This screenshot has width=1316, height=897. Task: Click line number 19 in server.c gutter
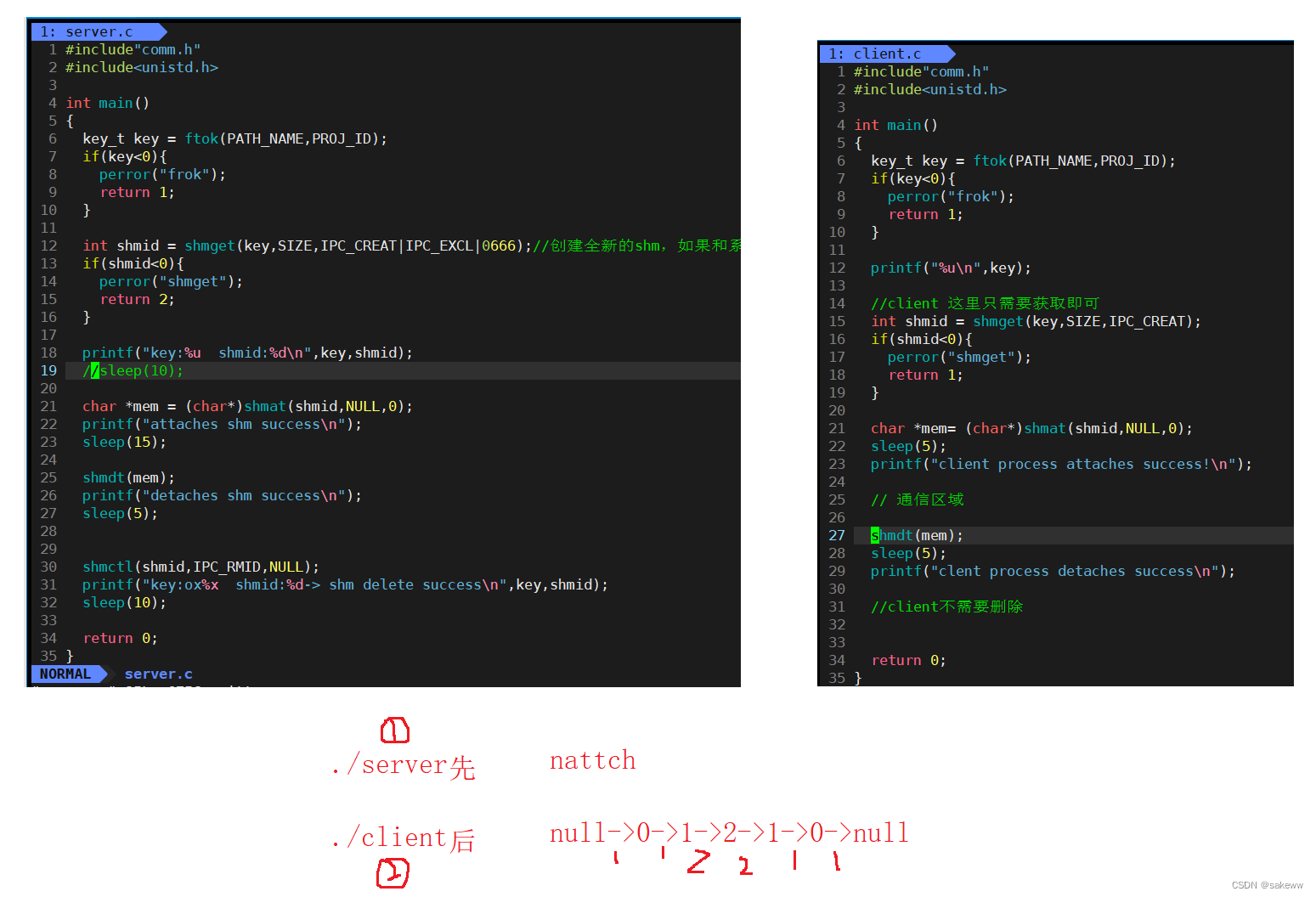tap(48, 370)
